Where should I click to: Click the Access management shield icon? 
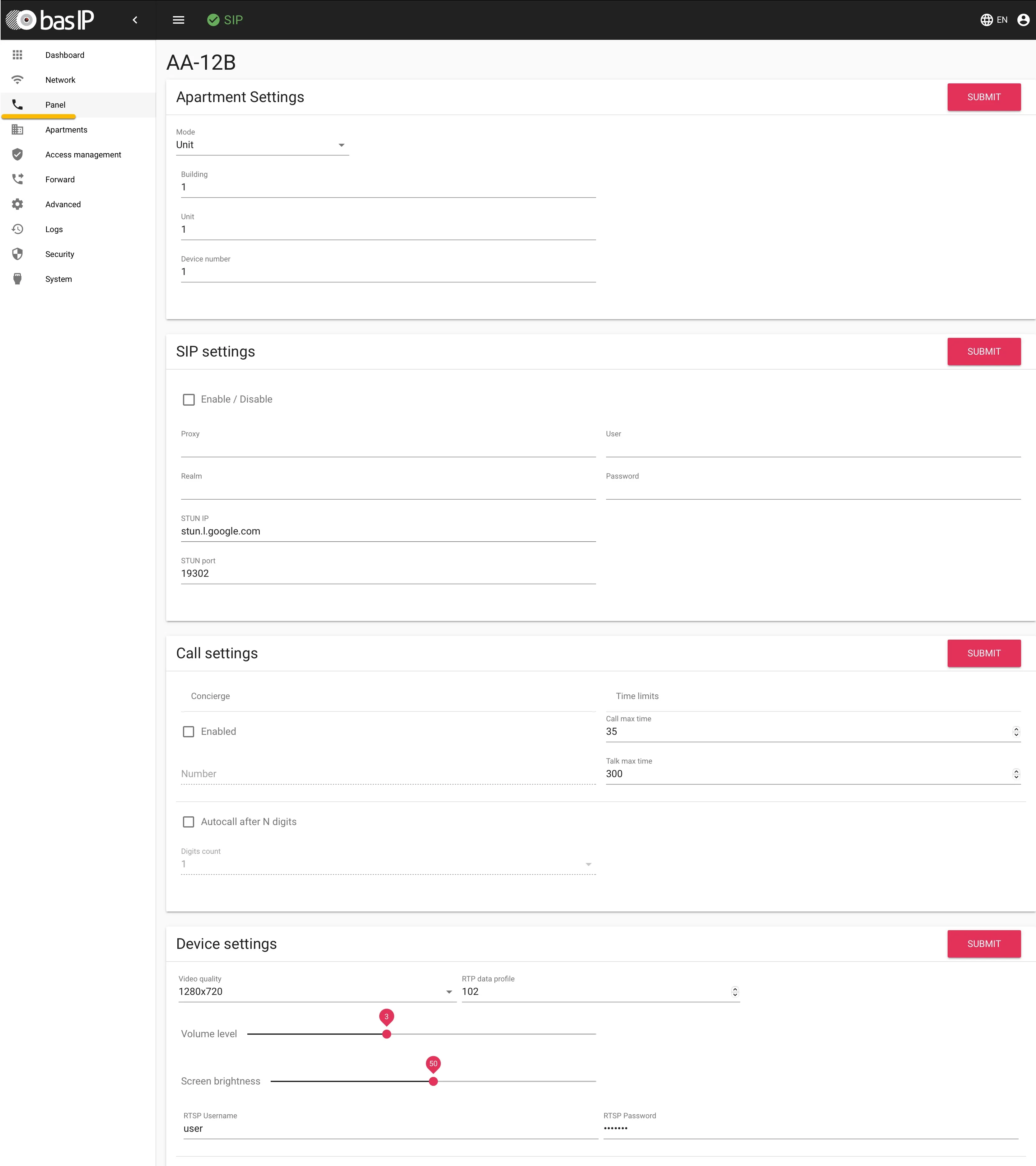pyautogui.click(x=18, y=155)
